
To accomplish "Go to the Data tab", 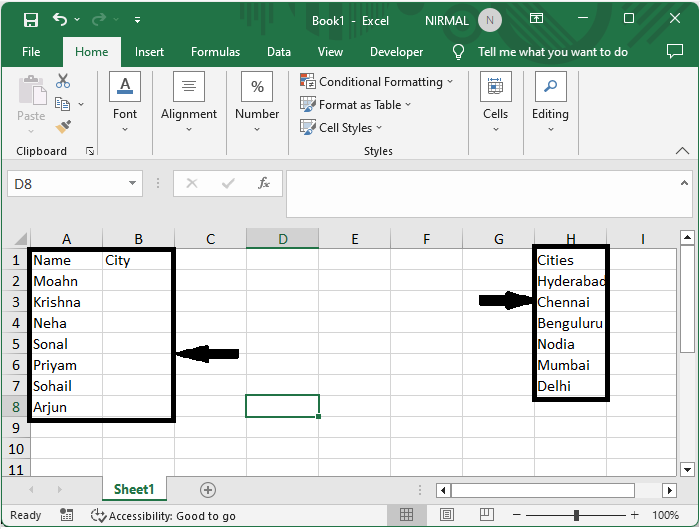I will pyautogui.click(x=279, y=52).
